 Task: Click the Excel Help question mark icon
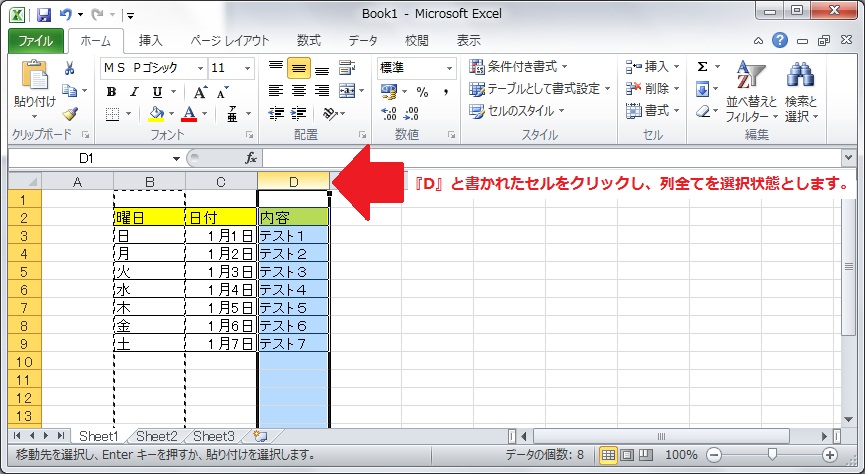tap(779, 40)
